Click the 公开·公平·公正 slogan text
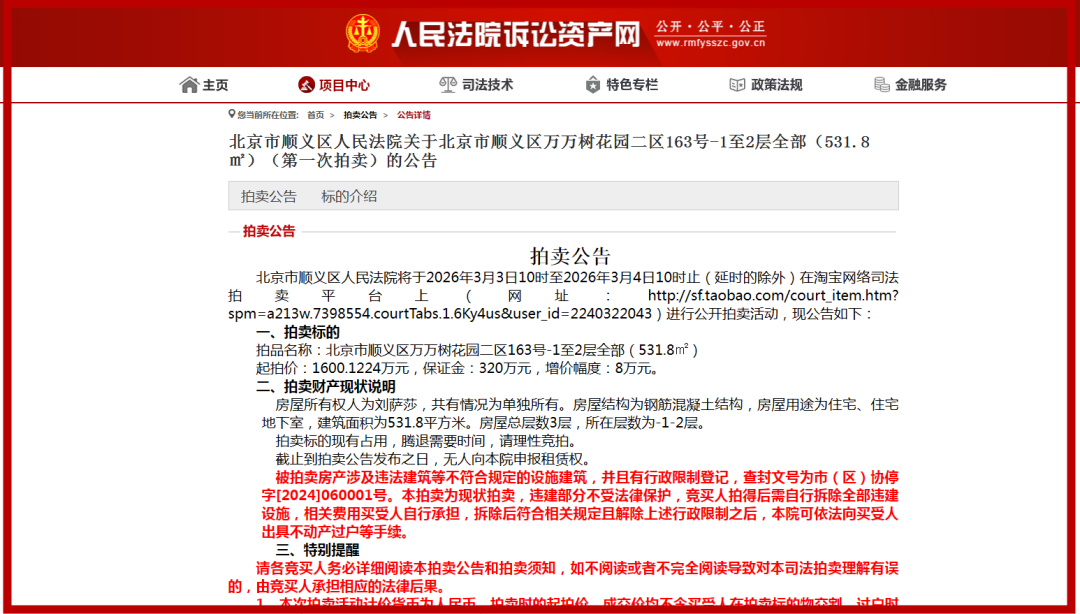 (x=710, y=24)
